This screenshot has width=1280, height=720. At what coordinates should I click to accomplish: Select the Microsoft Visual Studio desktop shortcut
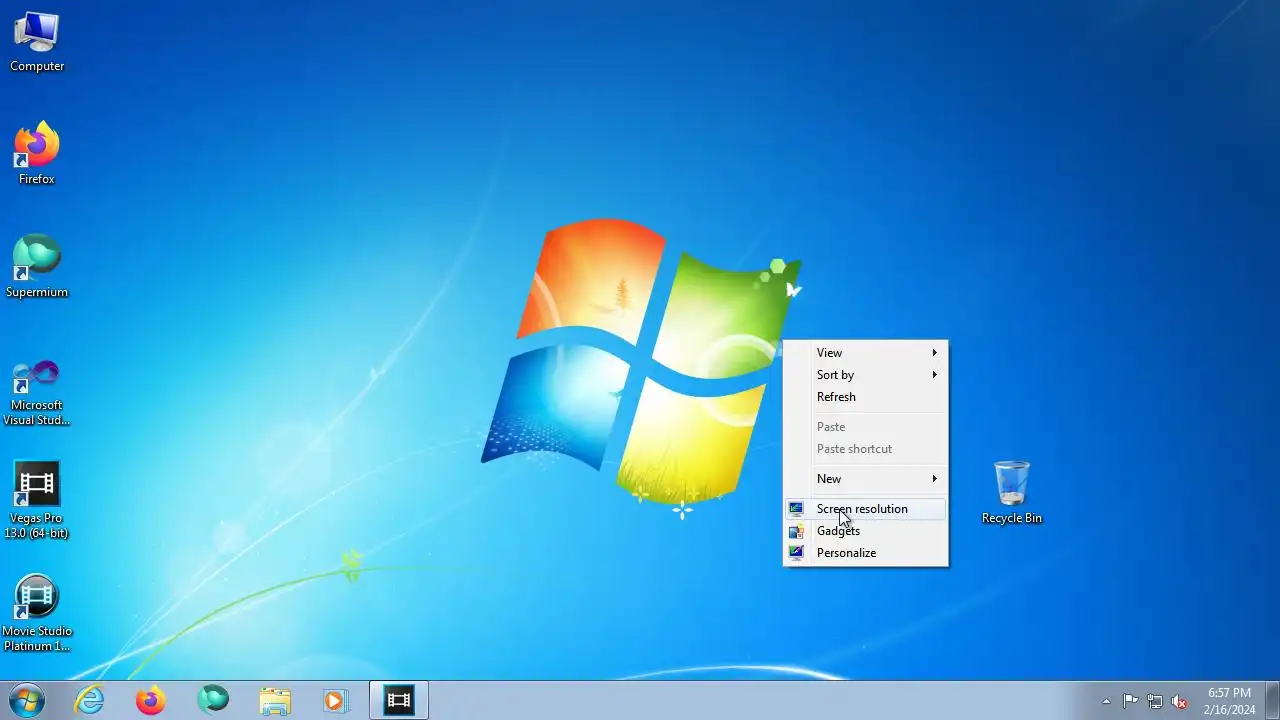pyautogui.click(x=37, y=392)
